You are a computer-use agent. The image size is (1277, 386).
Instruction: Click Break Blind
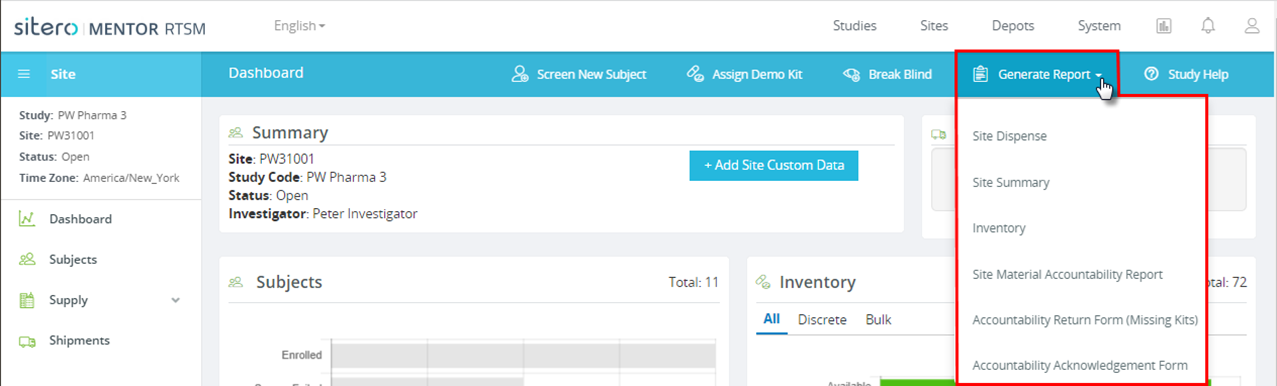887,74
